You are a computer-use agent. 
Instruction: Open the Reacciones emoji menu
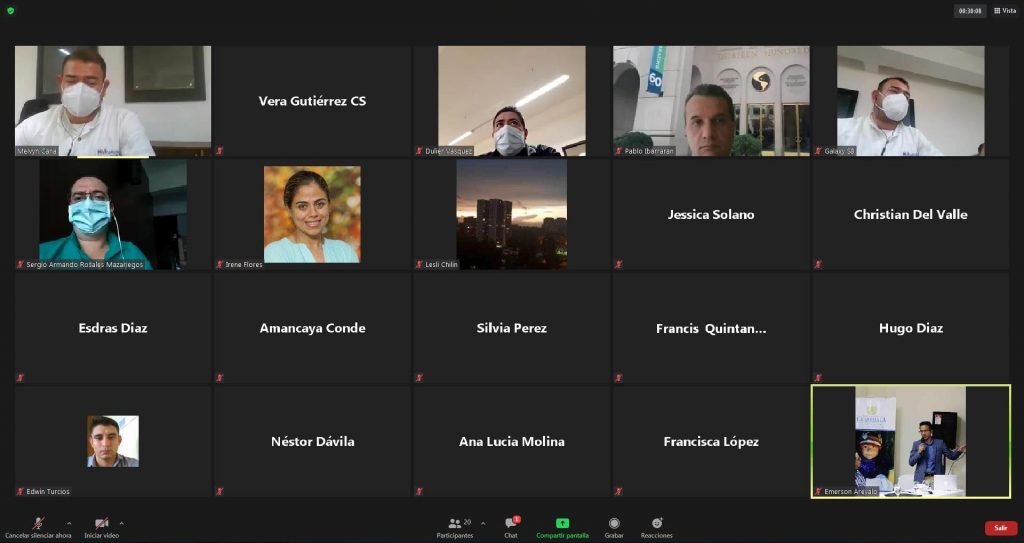coord(656,525)
